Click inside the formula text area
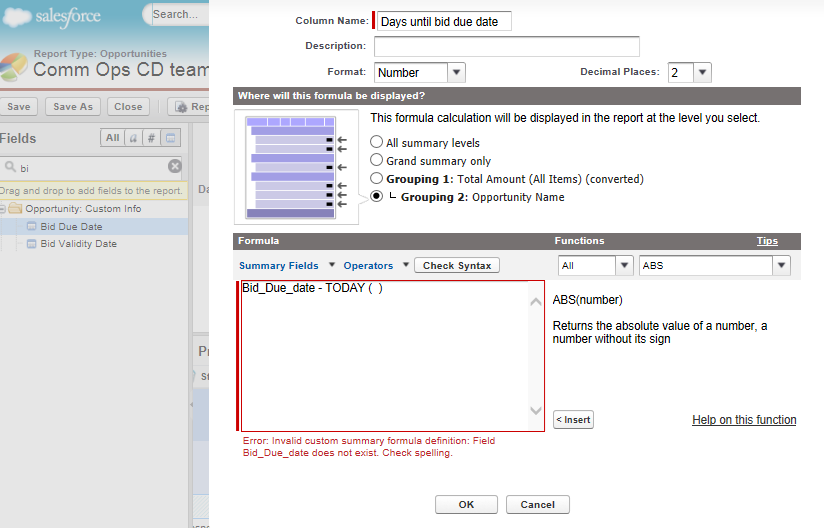This screenshot has height=528, width=824. 385,356
